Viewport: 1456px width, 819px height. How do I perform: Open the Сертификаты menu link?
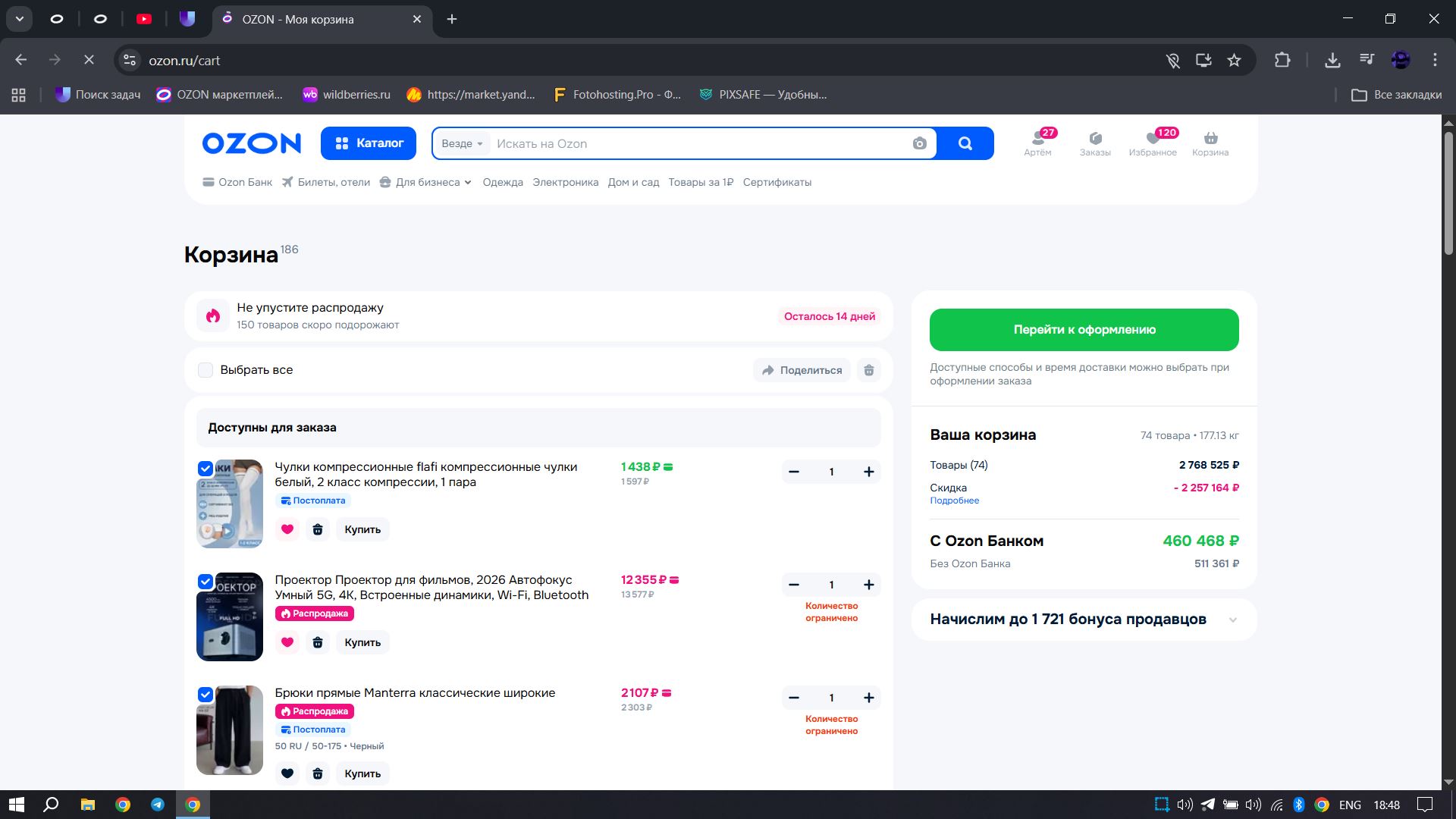coord(777,182)
